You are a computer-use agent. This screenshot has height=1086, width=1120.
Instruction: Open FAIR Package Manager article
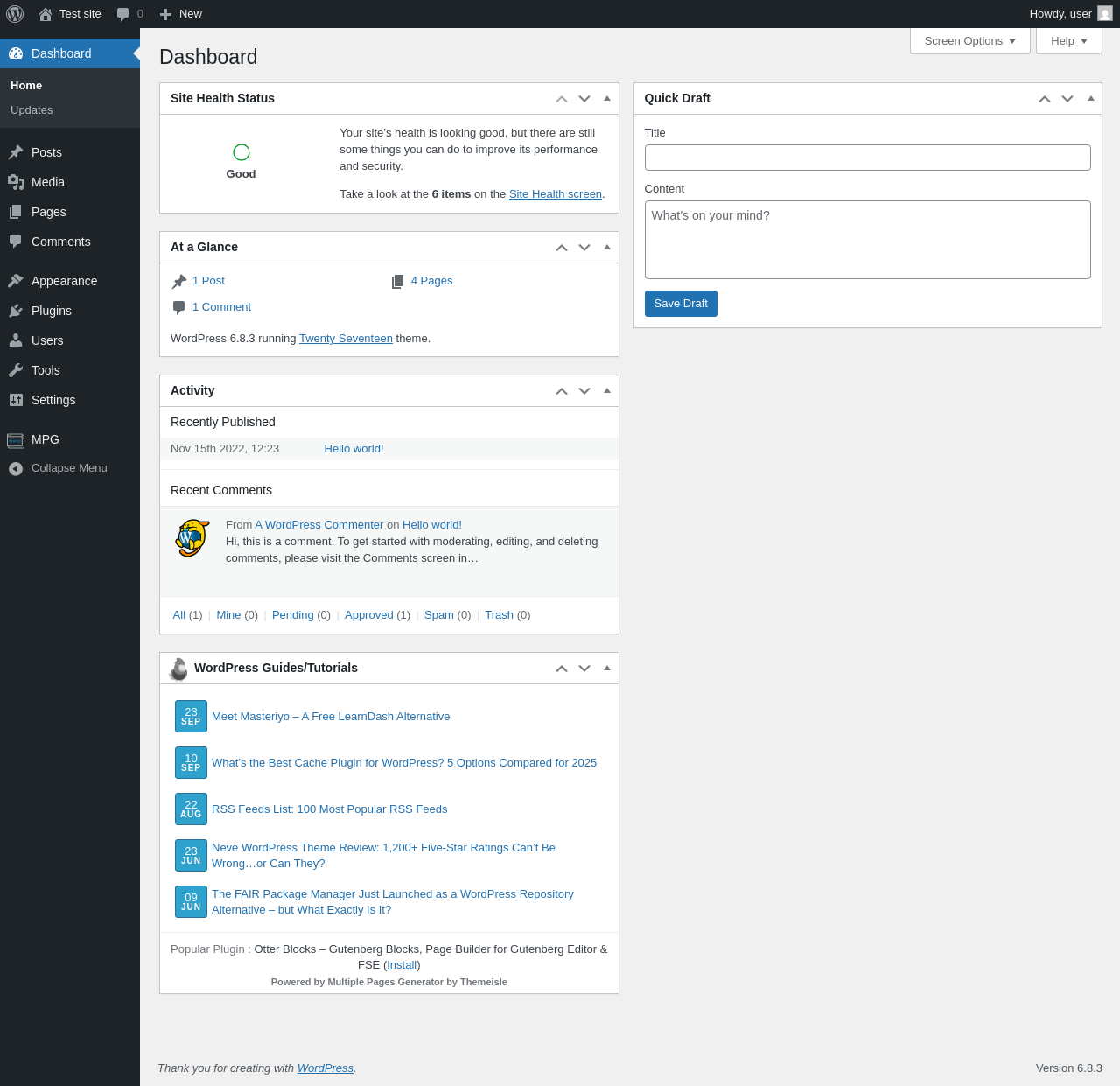[393, 902]
